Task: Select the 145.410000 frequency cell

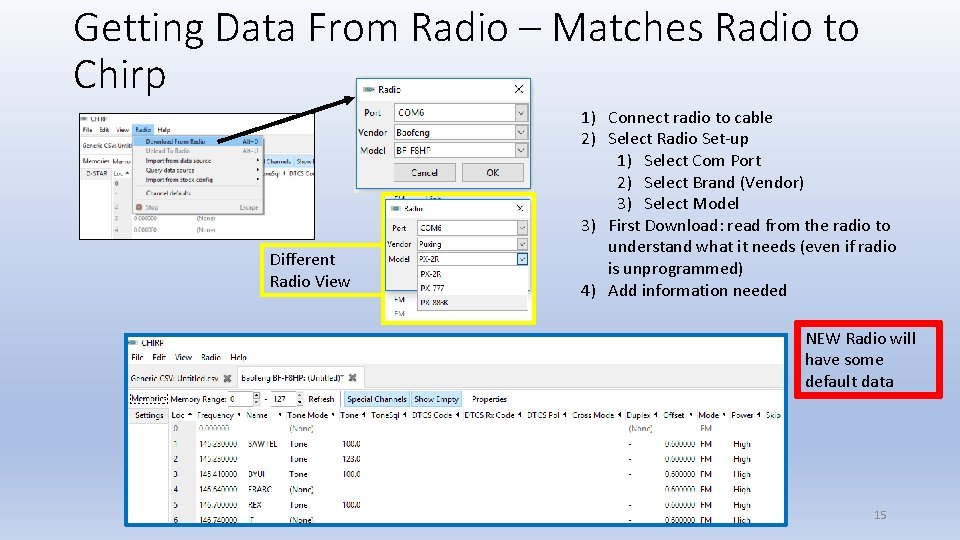Action: [218, 474]
